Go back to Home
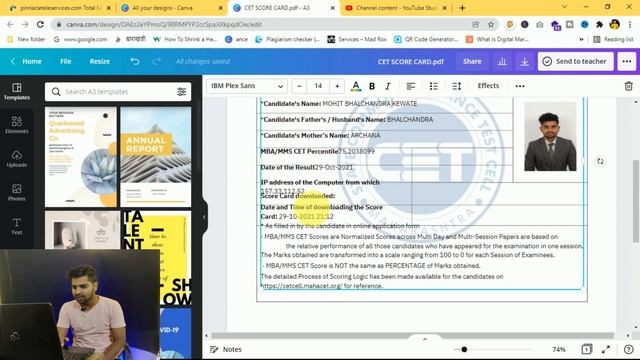The width and height of the screenshot is (640, 360). (x=26, y=62)
